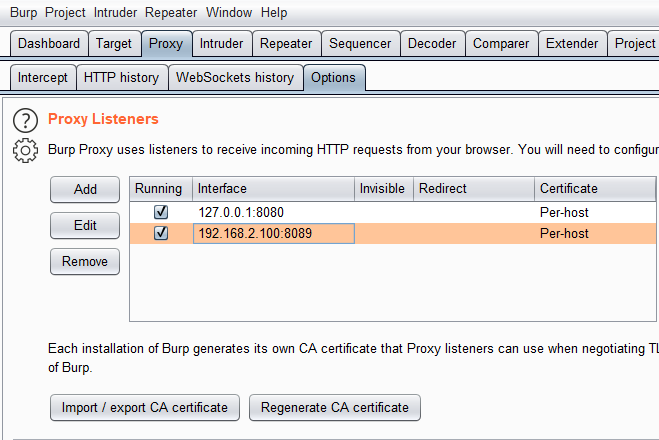Switch to the Intercept sub-tab
Screen dimensions: 659x440
(42, 77)
